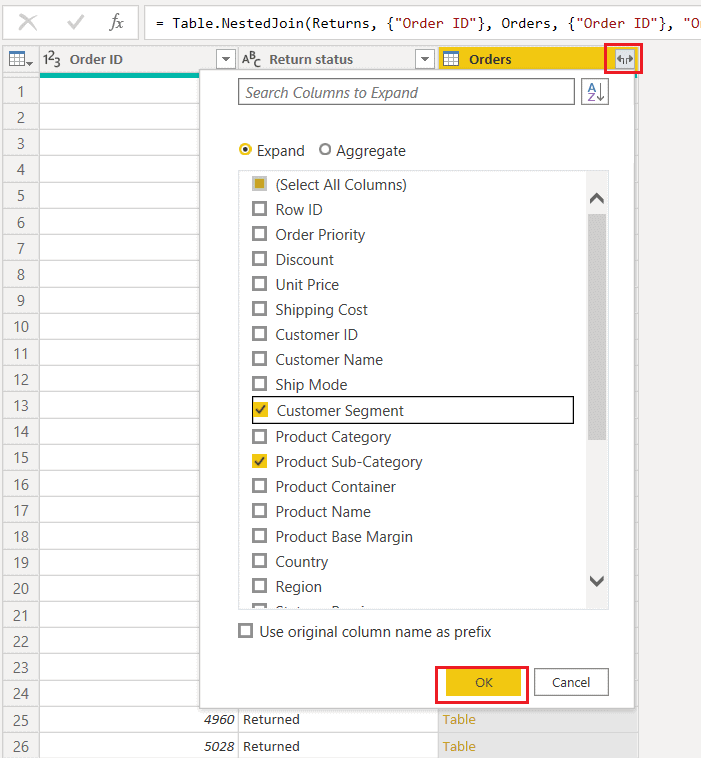Click Returned status in row 25
The width and height of the screenshot is (701, 758).
click(x=271, y=719)
